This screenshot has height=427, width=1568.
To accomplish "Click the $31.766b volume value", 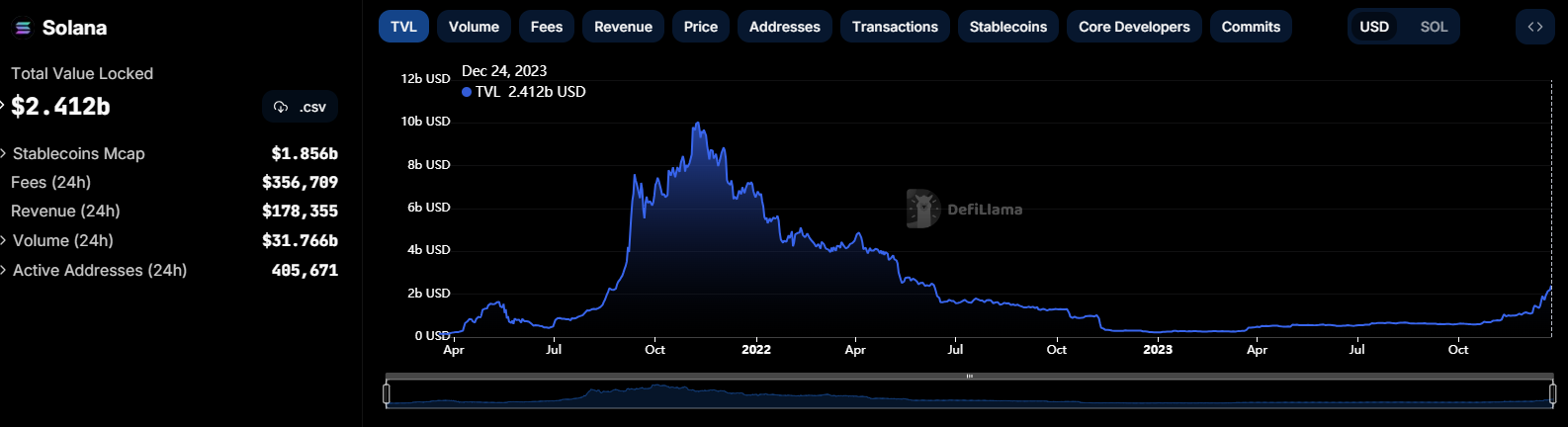I will click(300, 240).
